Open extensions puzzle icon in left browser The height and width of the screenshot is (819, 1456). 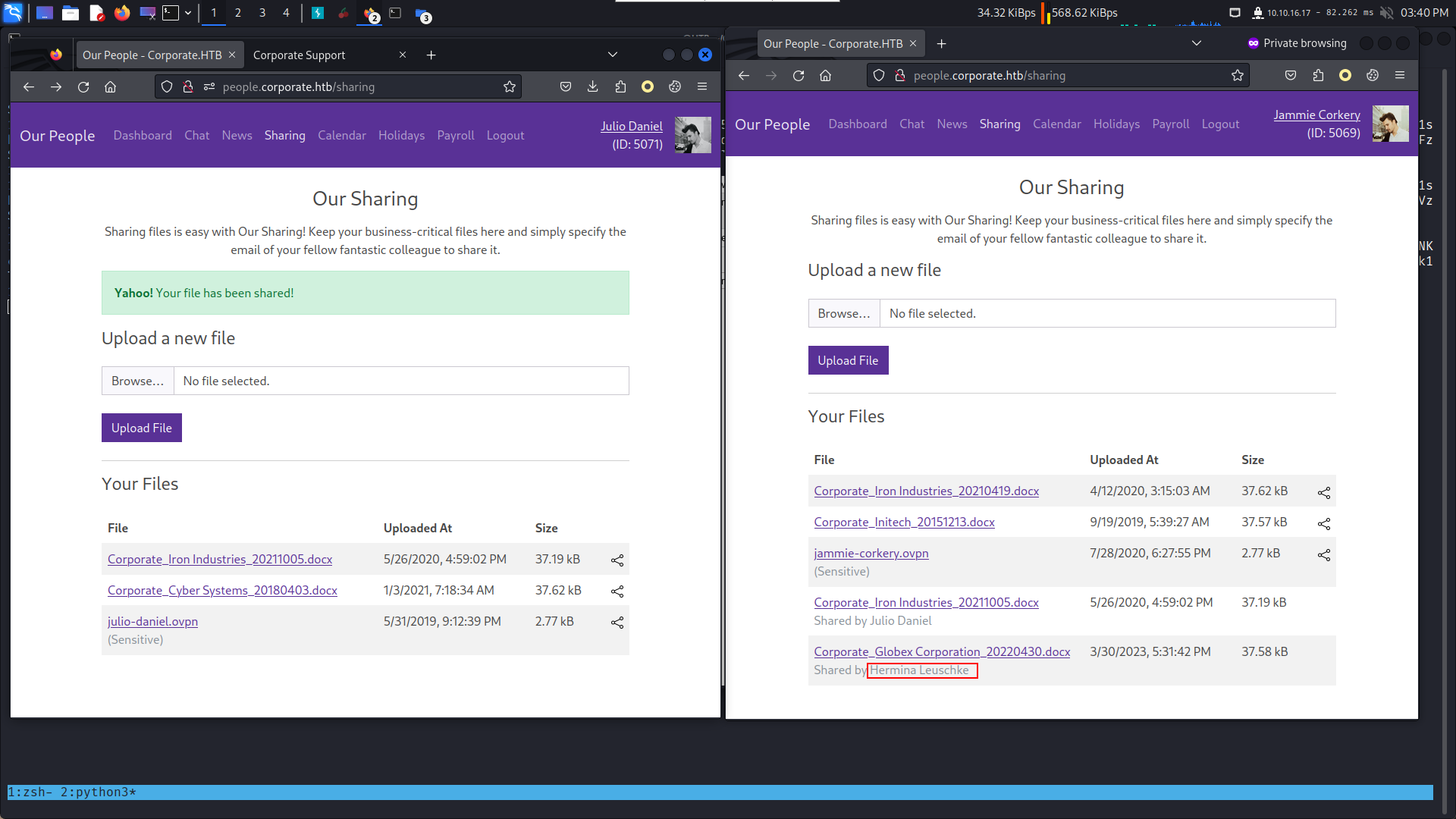tap(620, 87)
